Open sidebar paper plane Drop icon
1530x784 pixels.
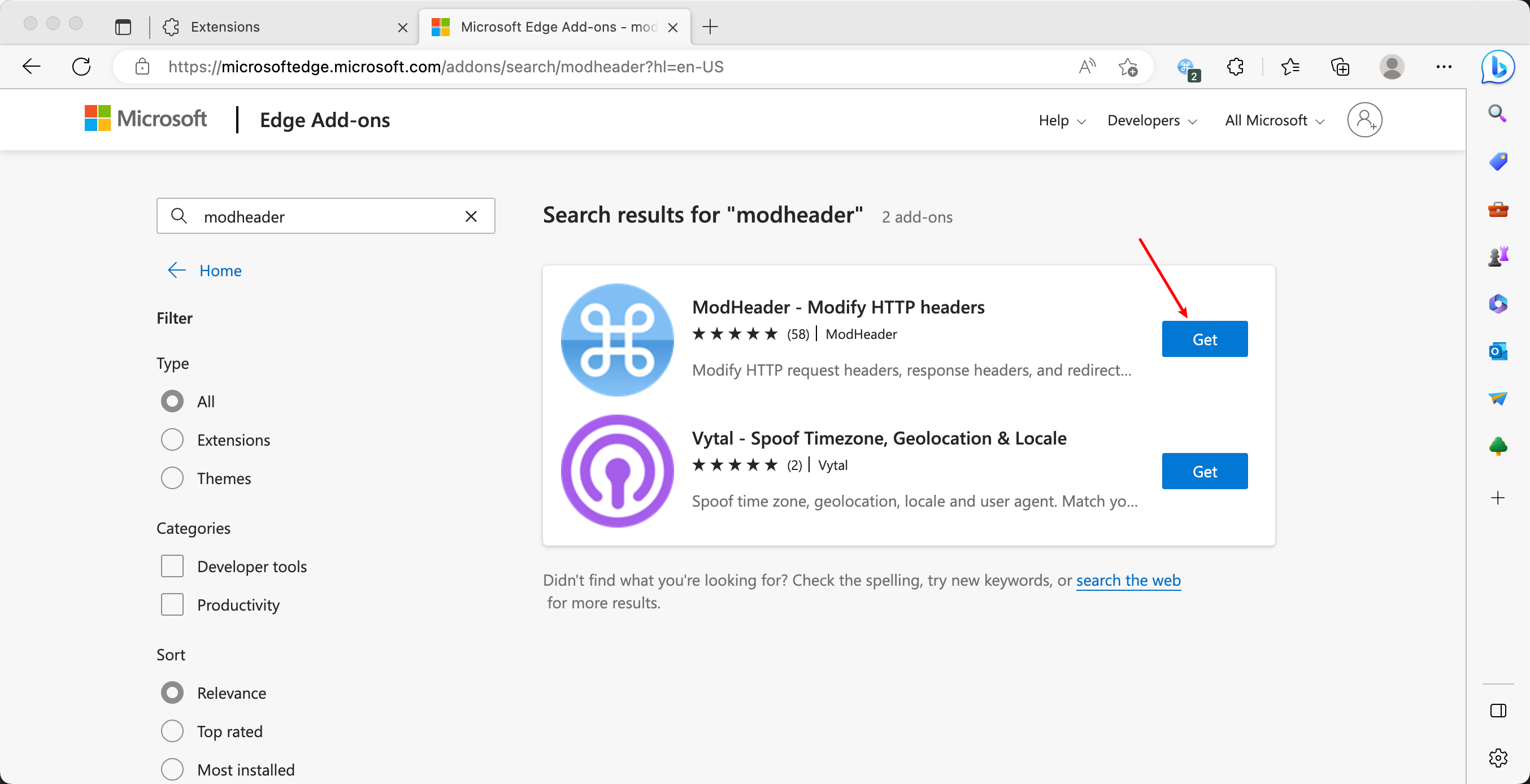1497,398
